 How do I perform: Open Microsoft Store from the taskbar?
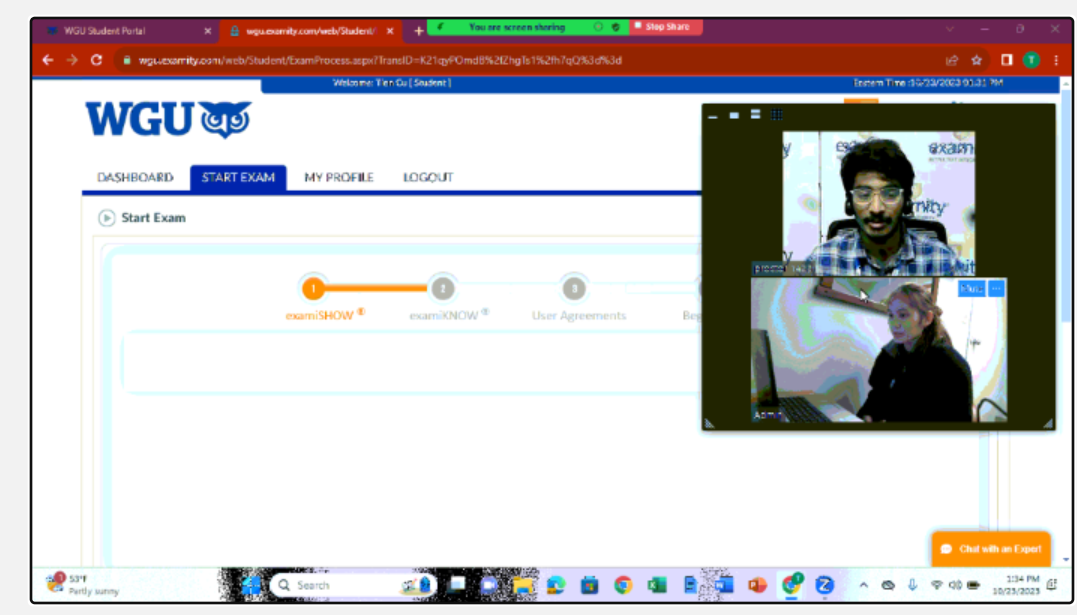pos(589,585)
